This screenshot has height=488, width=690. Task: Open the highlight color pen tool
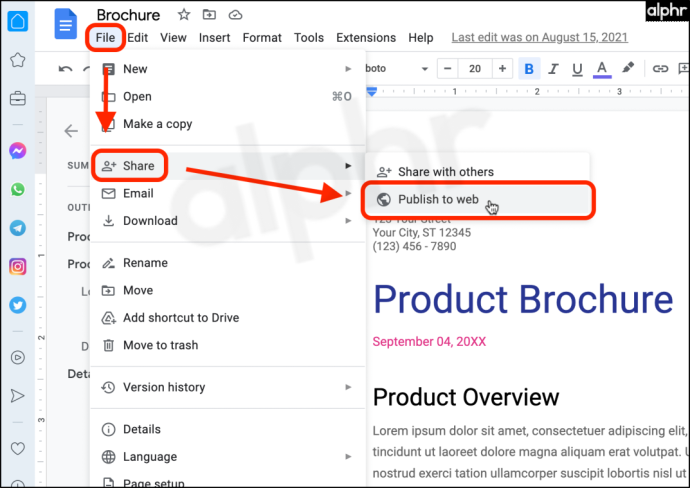click(628, 68)
